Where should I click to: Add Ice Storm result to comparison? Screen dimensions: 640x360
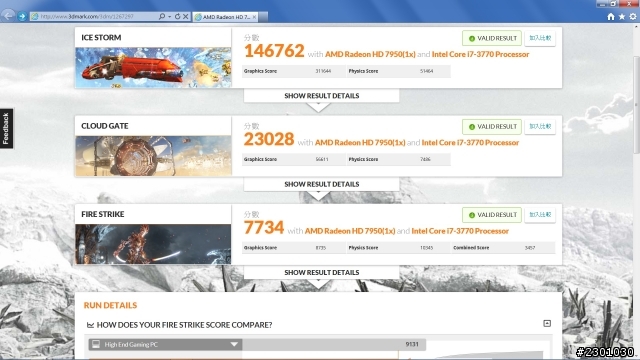tap(540, 38)
